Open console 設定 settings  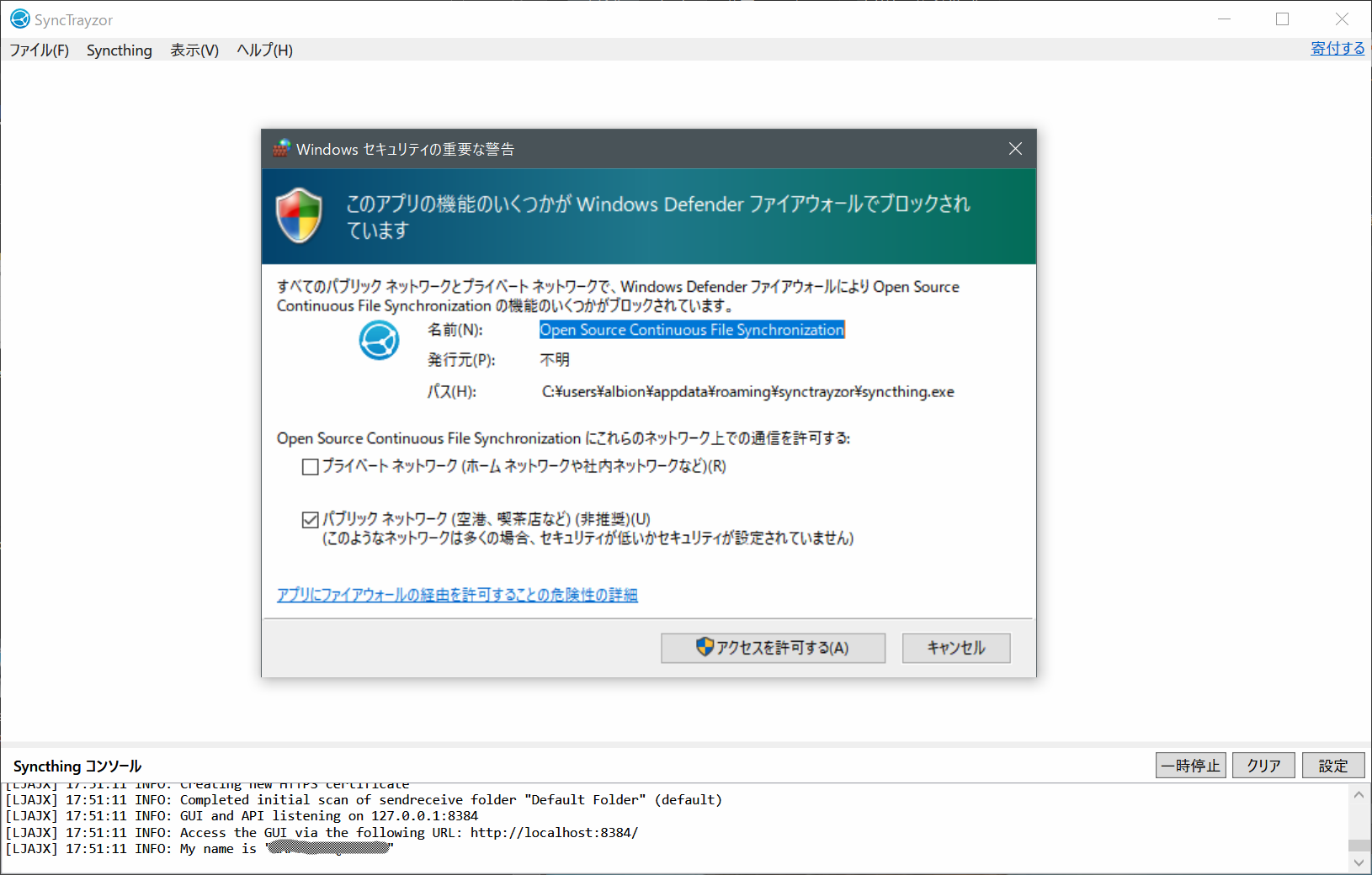[x=1332, y=766]
